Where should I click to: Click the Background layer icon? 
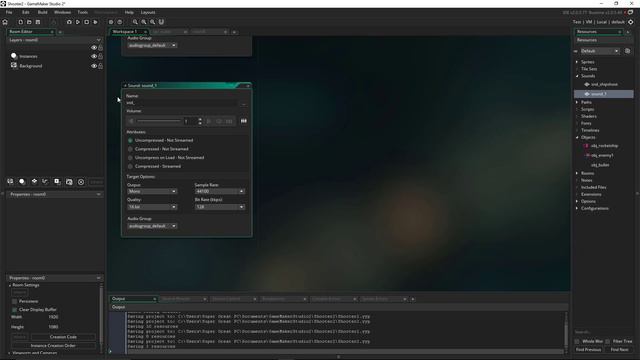[14, 65]
